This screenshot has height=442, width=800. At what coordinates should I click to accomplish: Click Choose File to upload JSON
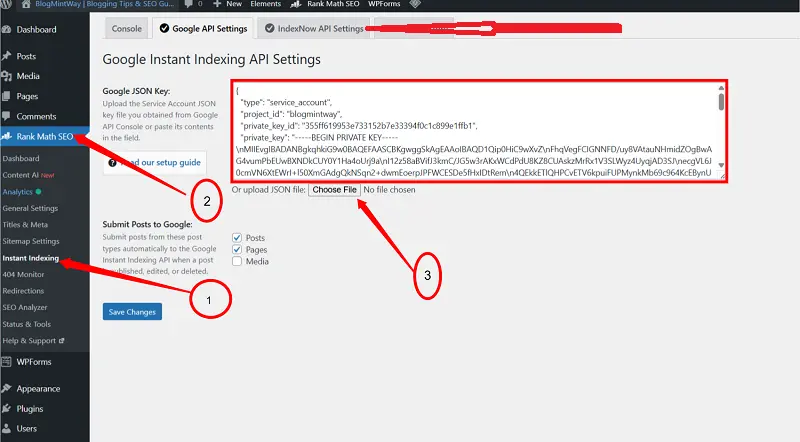333,189
